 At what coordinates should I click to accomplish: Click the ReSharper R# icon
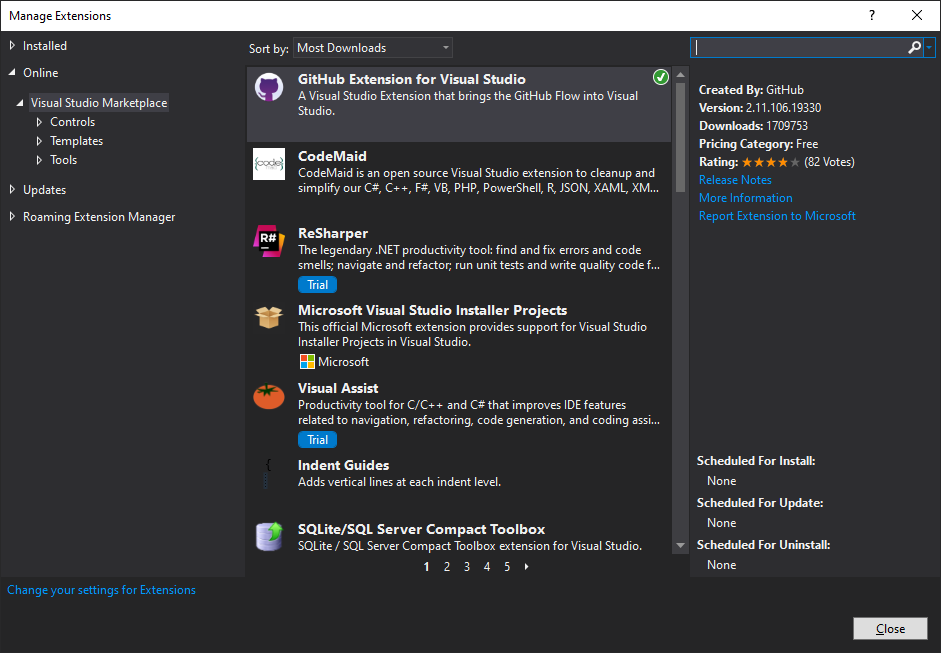[269, 241]
